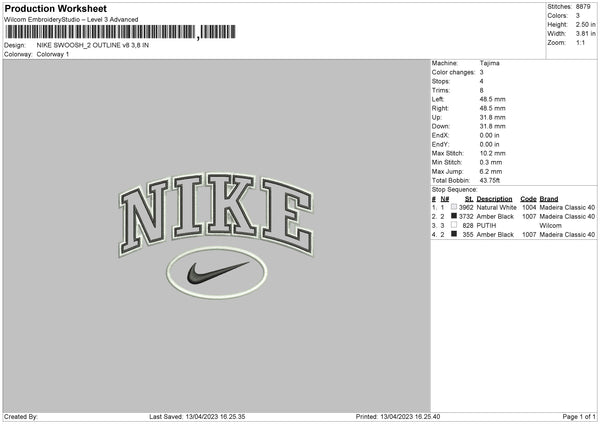This screenshot has width=600, height=424.
Task: Select the PUTIH Wilcom sequence row
Action: [514, 225]
